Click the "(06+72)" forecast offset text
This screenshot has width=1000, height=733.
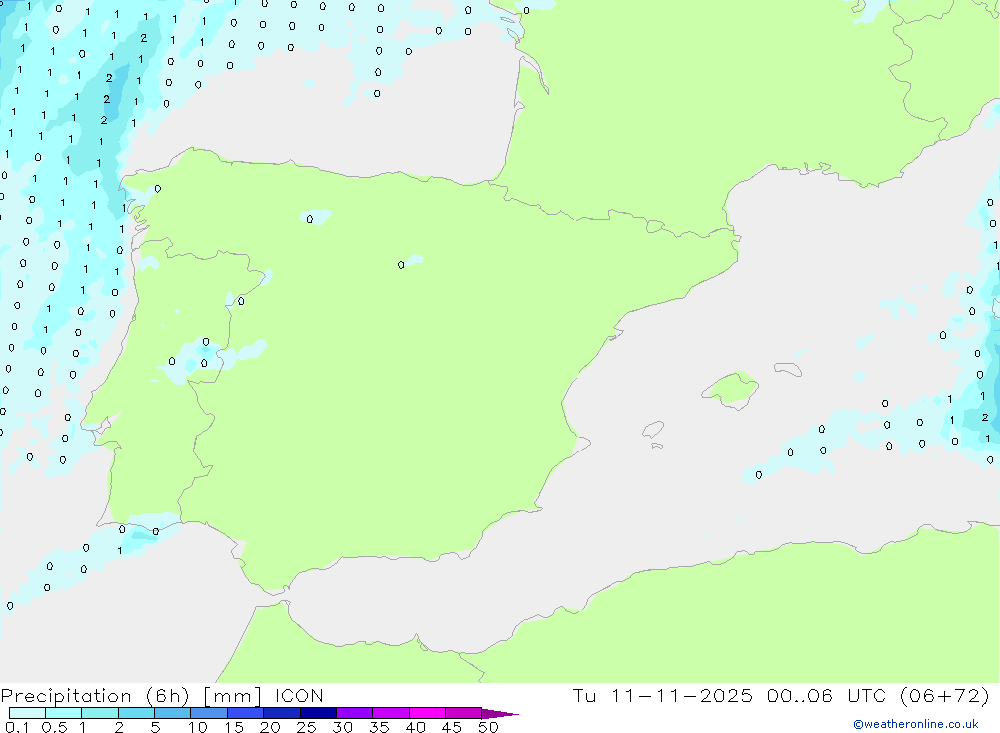pos(945,695)
